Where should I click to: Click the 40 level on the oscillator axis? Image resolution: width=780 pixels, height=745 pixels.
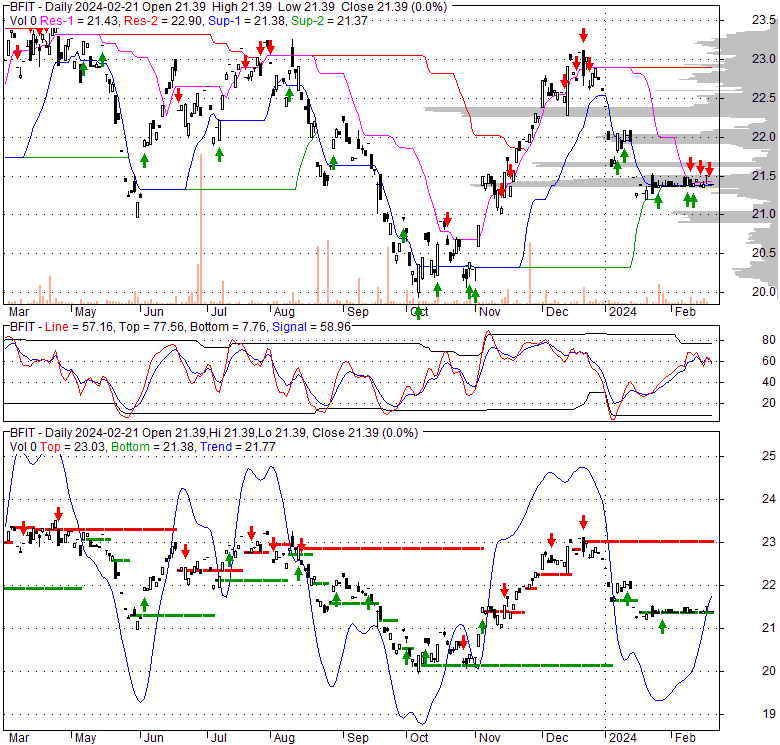769,382
